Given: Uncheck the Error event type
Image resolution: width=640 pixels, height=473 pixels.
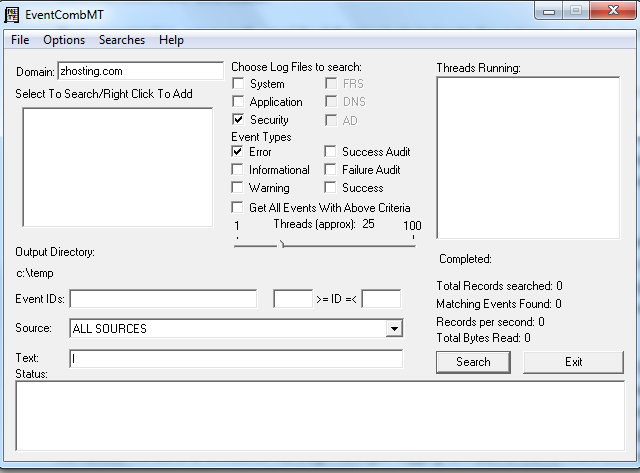Looking at the screenshot, I should click(x=237, y=151).
